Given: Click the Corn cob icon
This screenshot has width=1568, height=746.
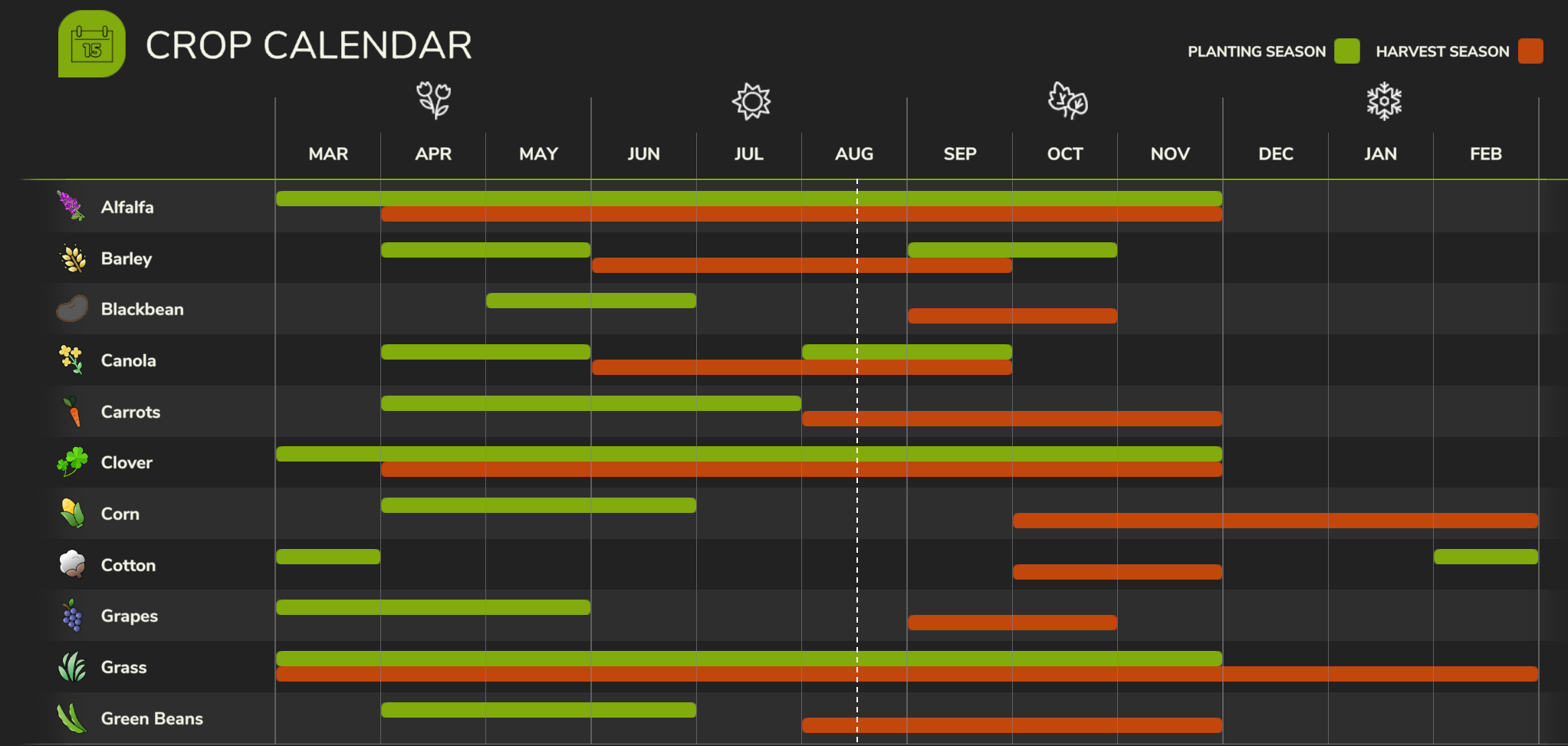Looking at the screenshot, I should [72, 513].
